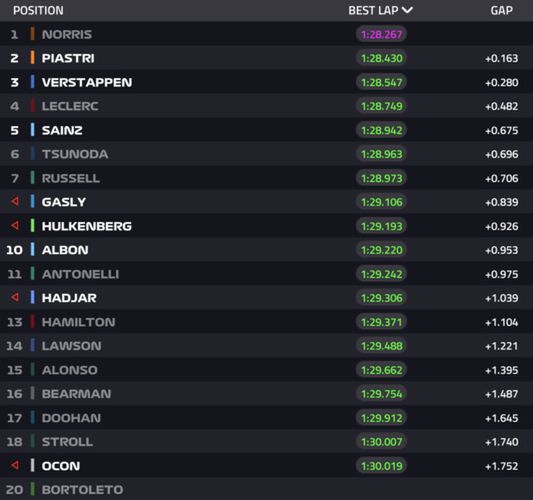This screenshot has width=533, height=500.
Task: Click the red team color bar beside Leclerc
Action: (32, 106)
